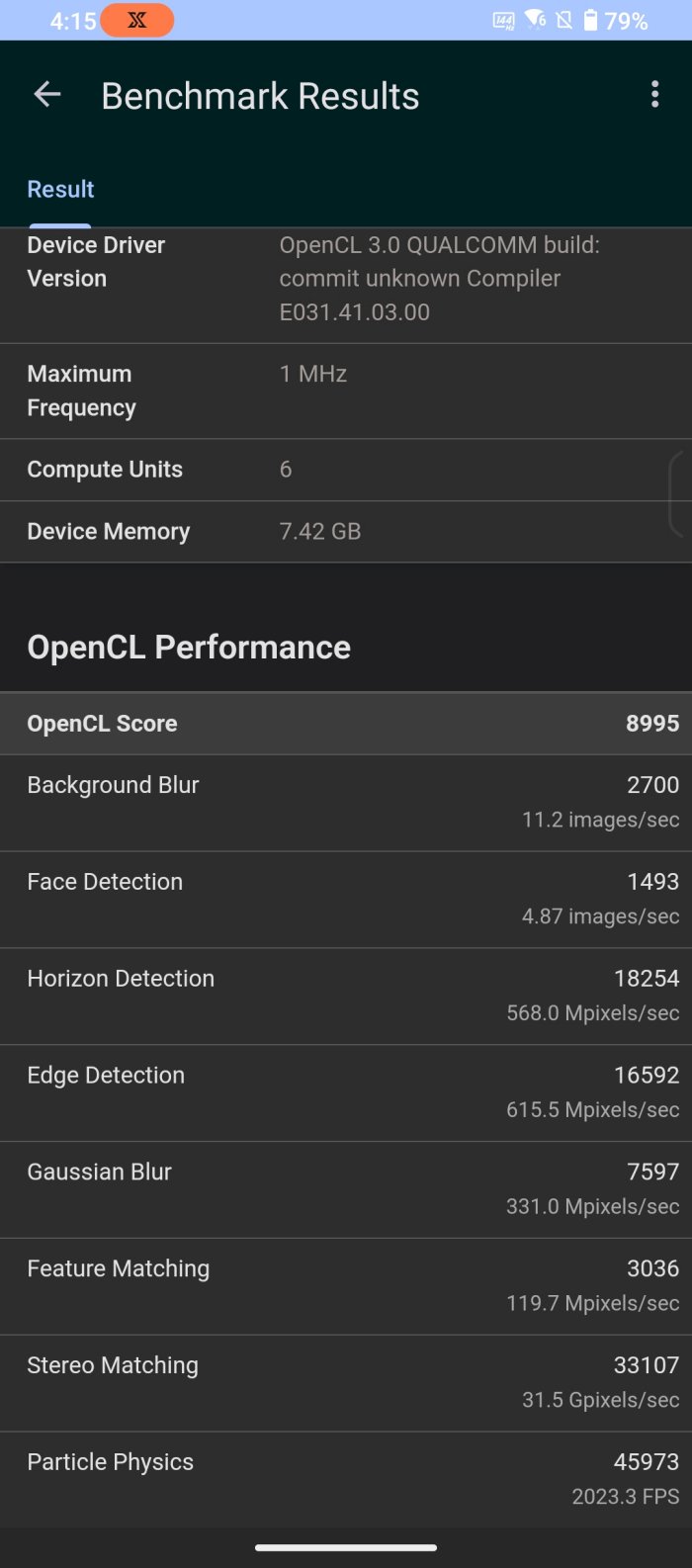Tap the battery icon in status bar
Image resolution: width=692 pixels, height=1568 pixels.
click(x=590, y=21)
